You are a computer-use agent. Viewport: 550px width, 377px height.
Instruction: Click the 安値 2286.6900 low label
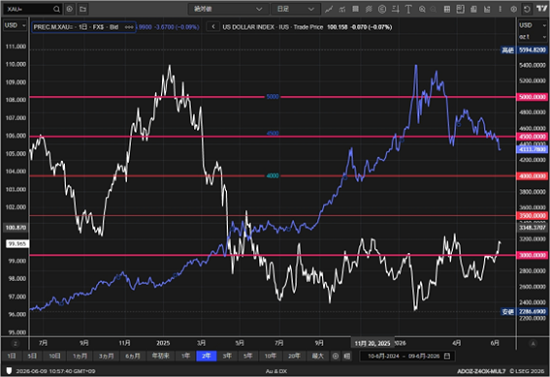tap(524, 311)
